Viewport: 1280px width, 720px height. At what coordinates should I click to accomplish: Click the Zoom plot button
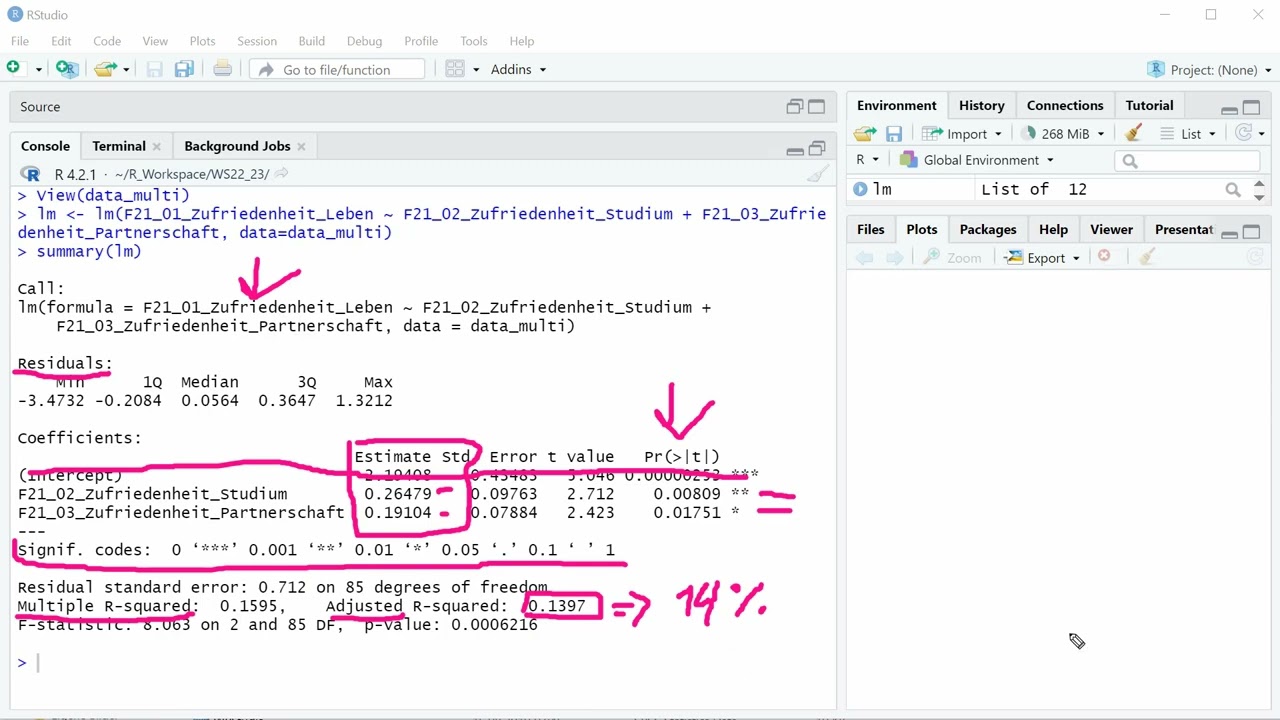click(x=953, y=258)
